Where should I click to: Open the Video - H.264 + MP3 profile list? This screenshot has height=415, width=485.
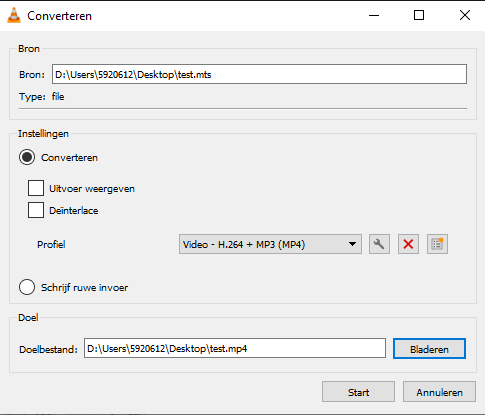270,244
